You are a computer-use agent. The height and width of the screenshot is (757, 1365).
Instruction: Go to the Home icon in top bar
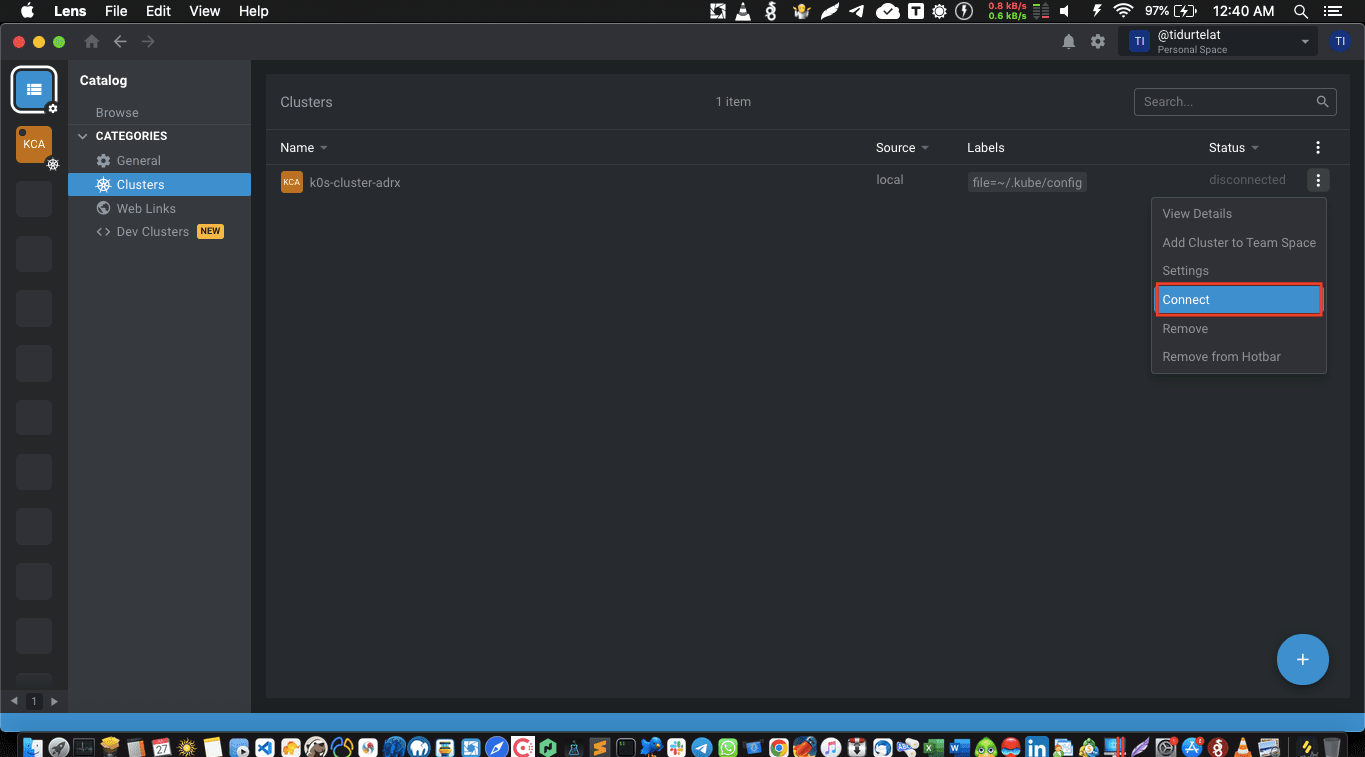[x=92, y=41]
